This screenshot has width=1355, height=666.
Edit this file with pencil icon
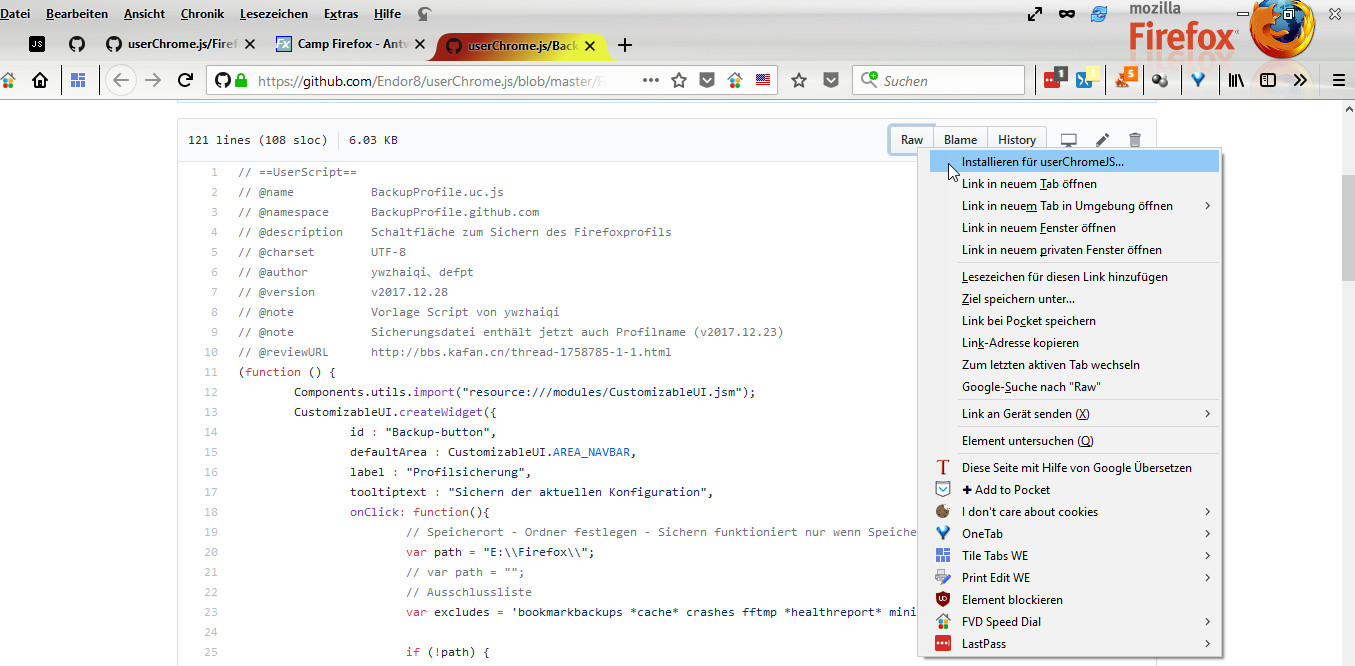pos(1102,140)
